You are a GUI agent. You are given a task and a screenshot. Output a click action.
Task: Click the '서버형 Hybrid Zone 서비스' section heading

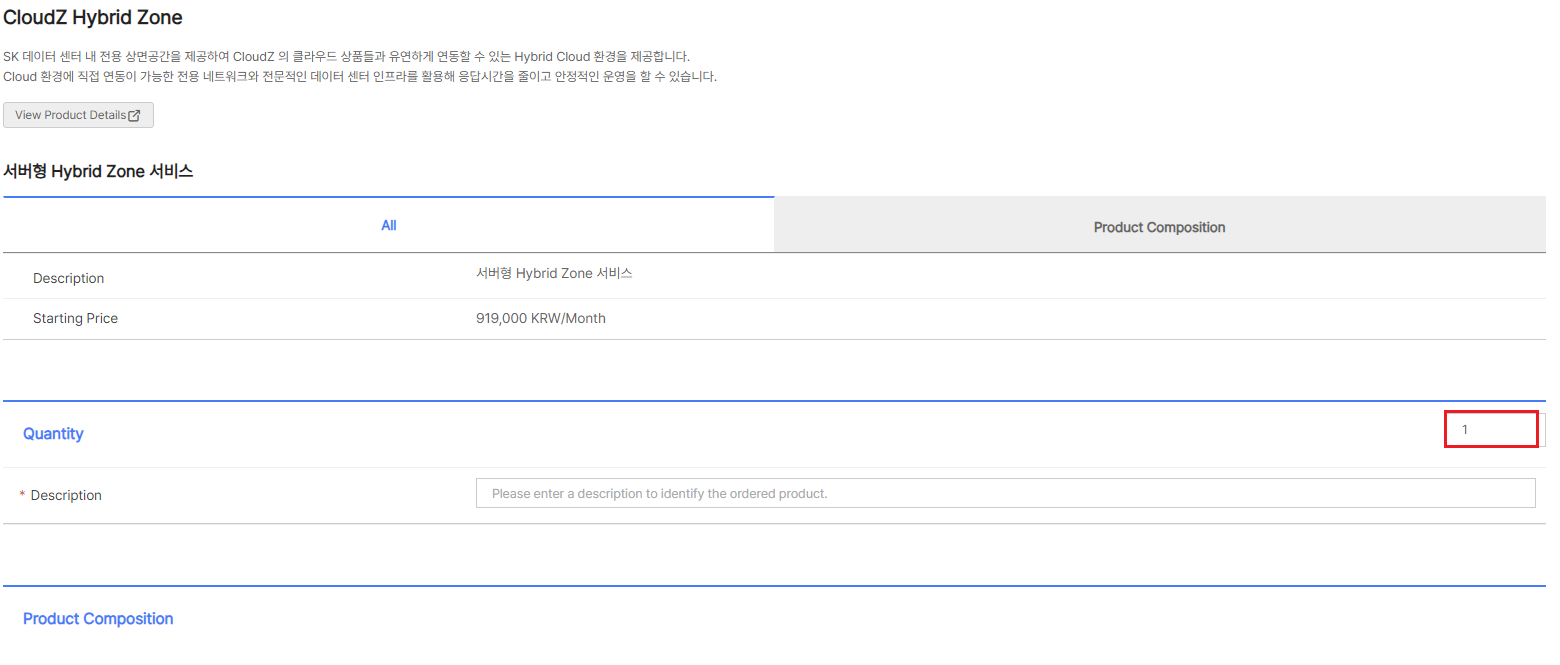[98, 171]
